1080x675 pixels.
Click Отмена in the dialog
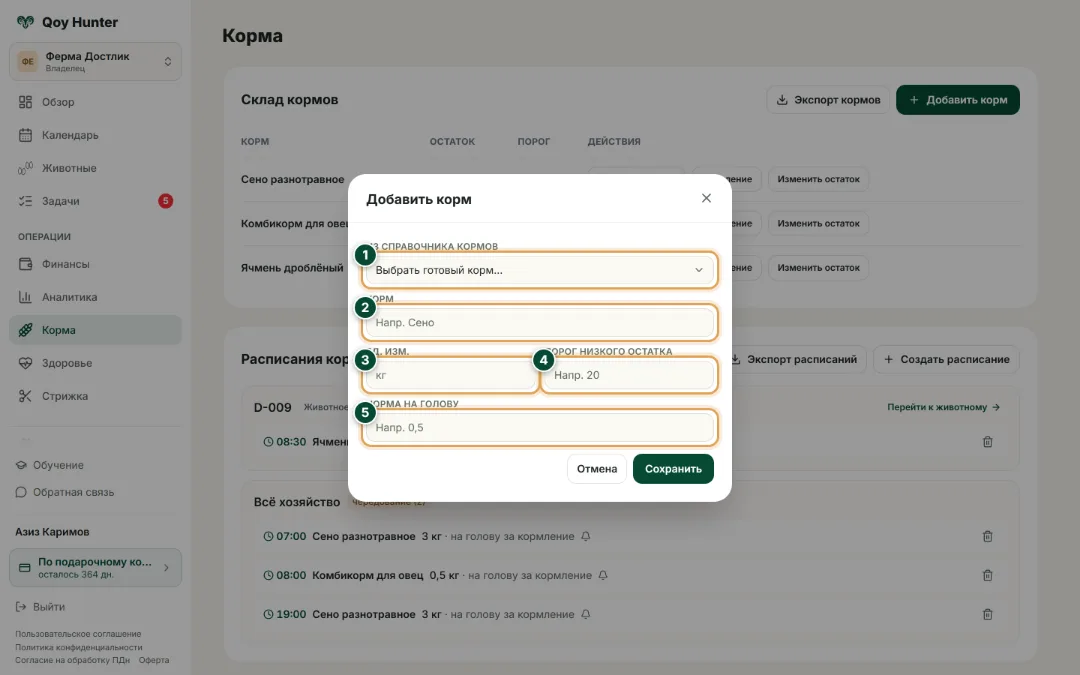[596, 469]
